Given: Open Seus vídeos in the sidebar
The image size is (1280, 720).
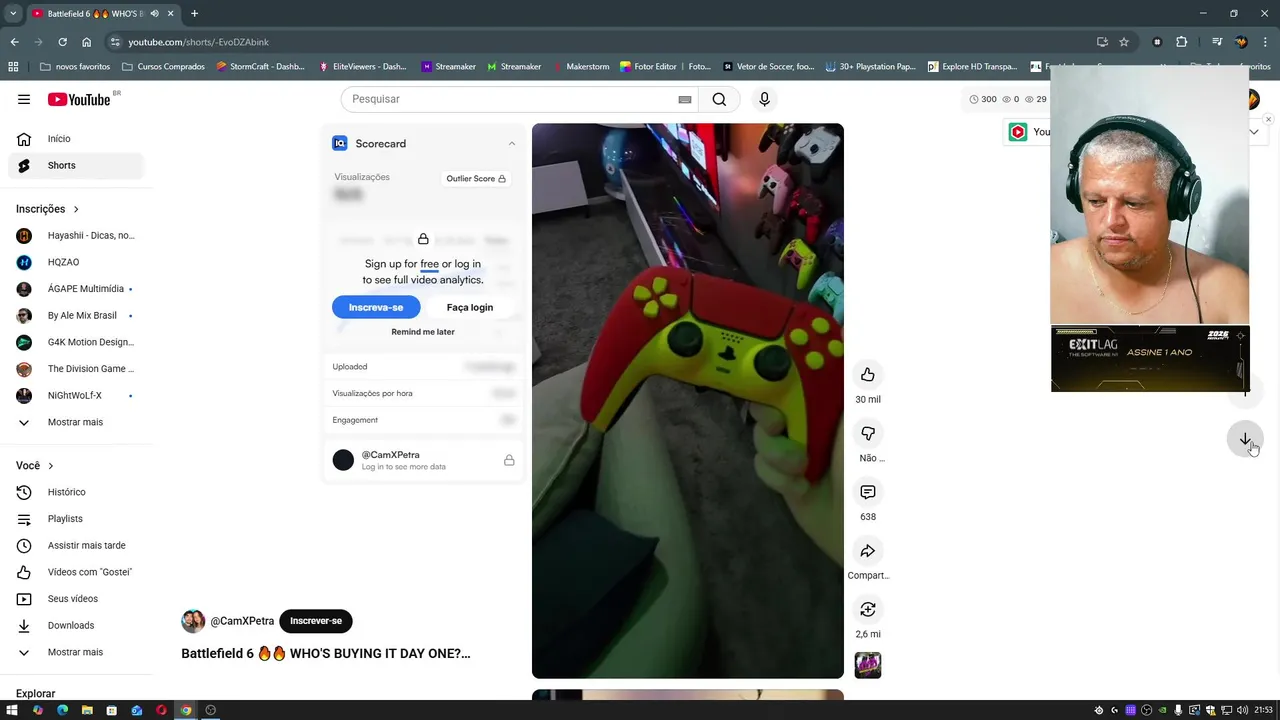Looking at the screenshot, I should point(76,599).
